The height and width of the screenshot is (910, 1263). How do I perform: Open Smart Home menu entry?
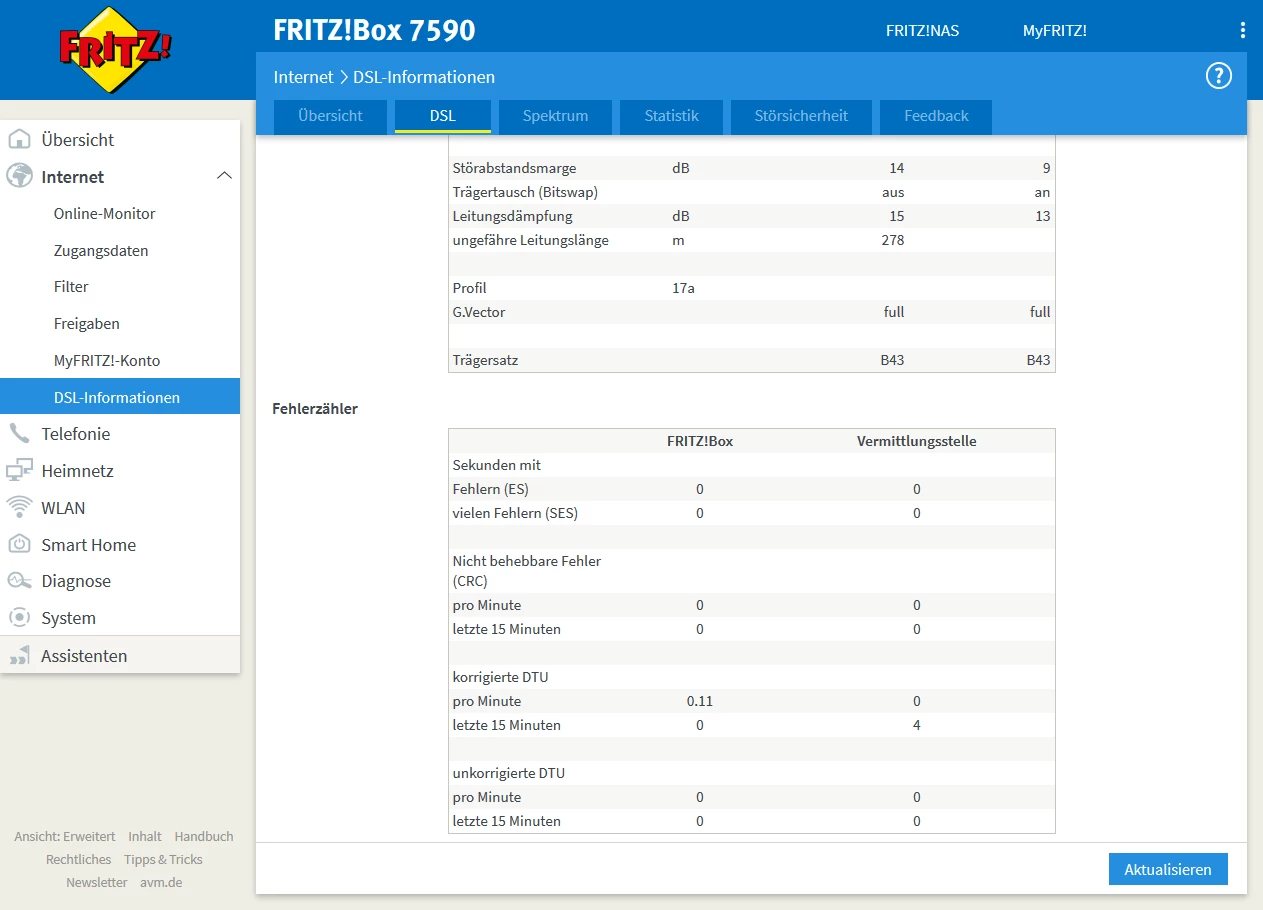pyautogui.click(x=88, y=544)
